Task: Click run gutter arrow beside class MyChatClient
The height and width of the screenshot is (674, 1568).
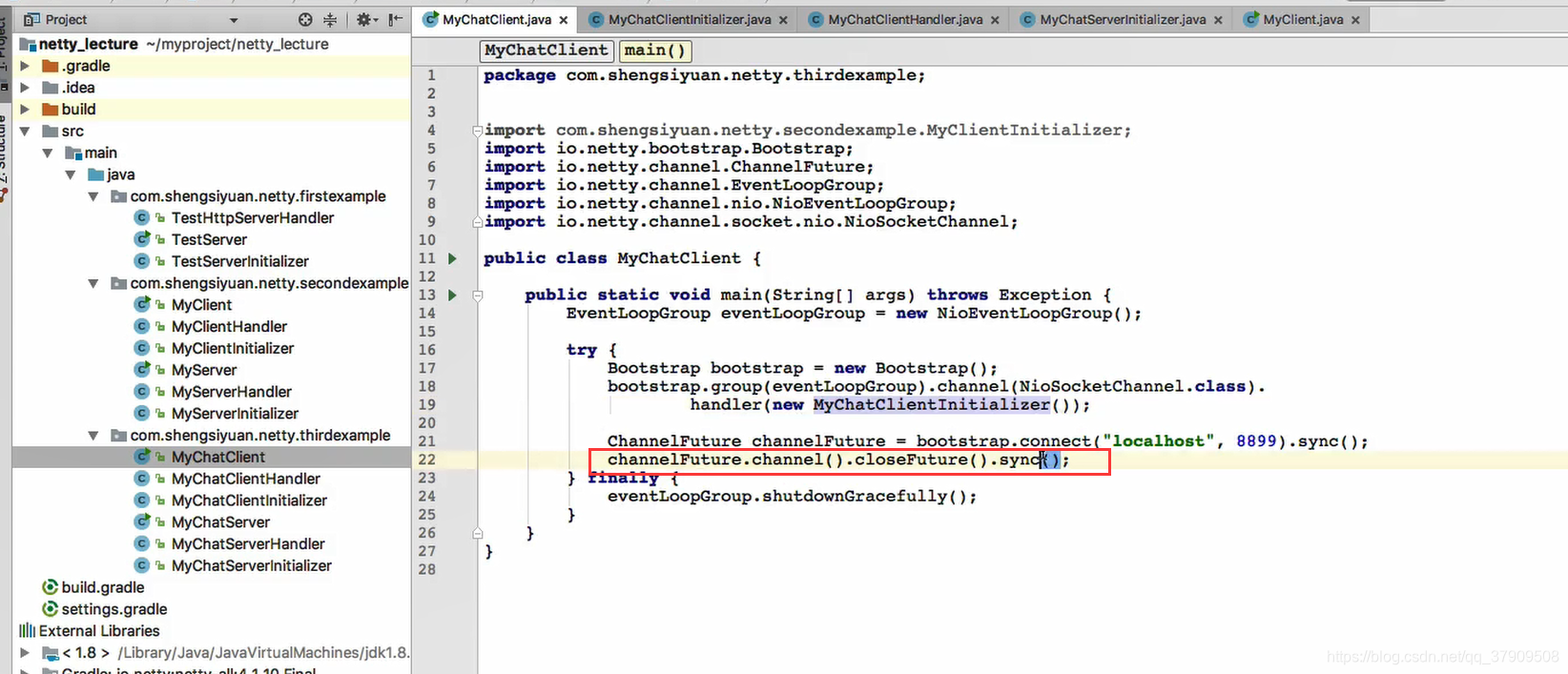Action: click(x=452, y=258)
